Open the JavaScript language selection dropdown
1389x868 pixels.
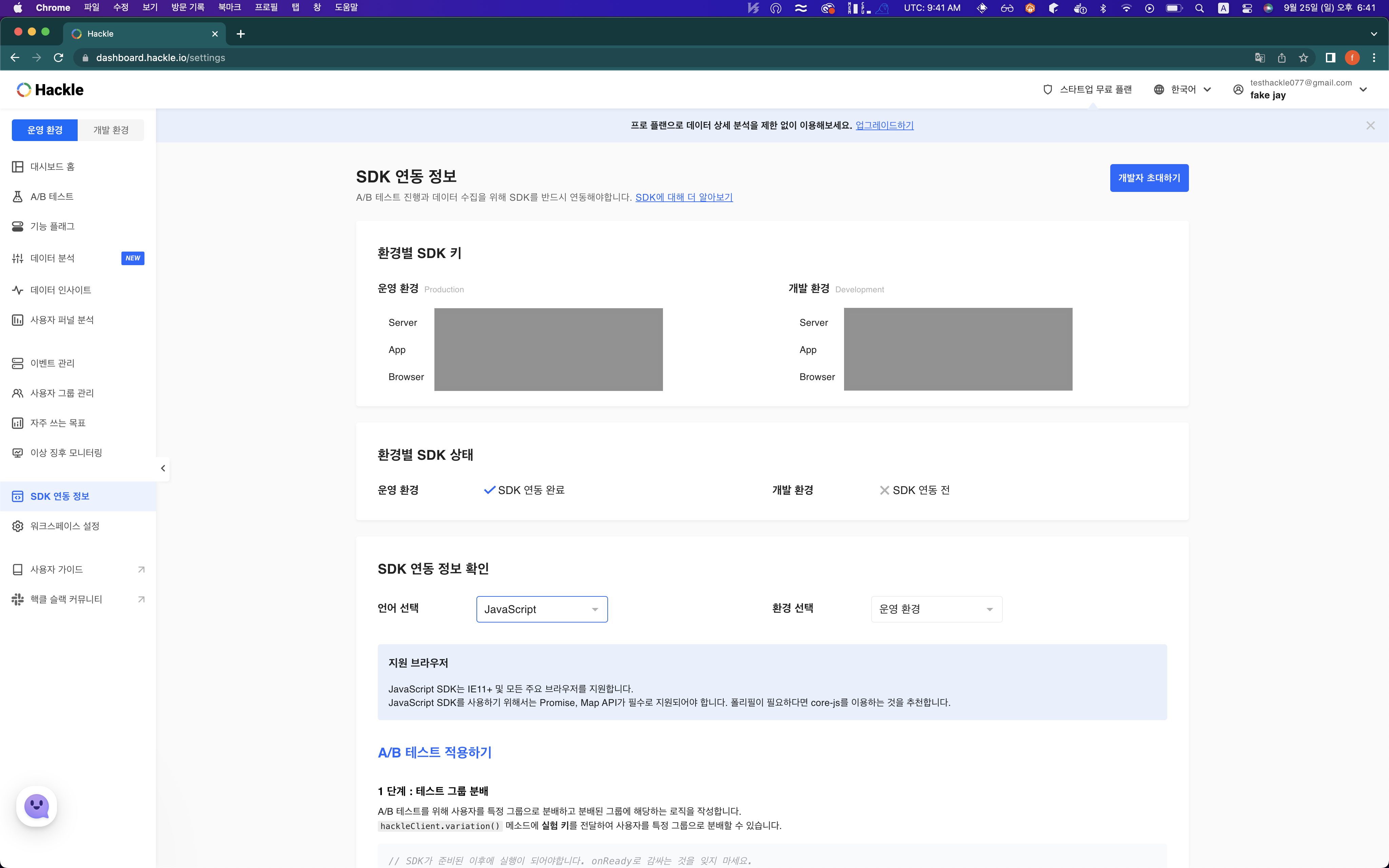[541, 609]
